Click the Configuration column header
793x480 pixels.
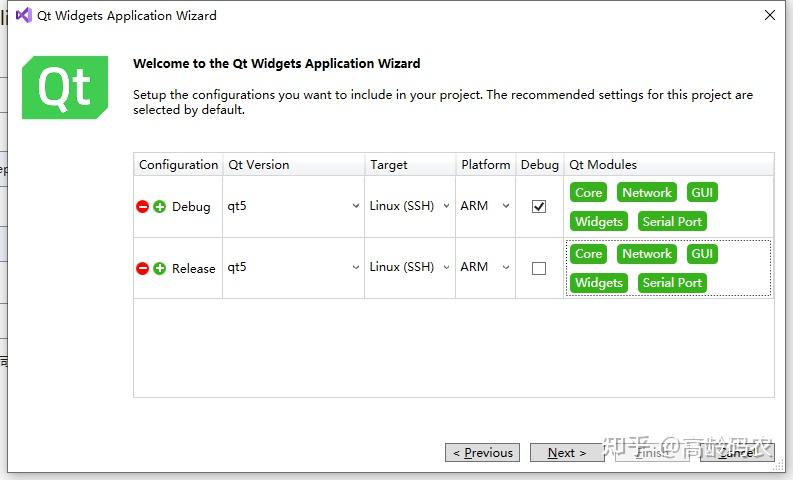click(178, 165)
